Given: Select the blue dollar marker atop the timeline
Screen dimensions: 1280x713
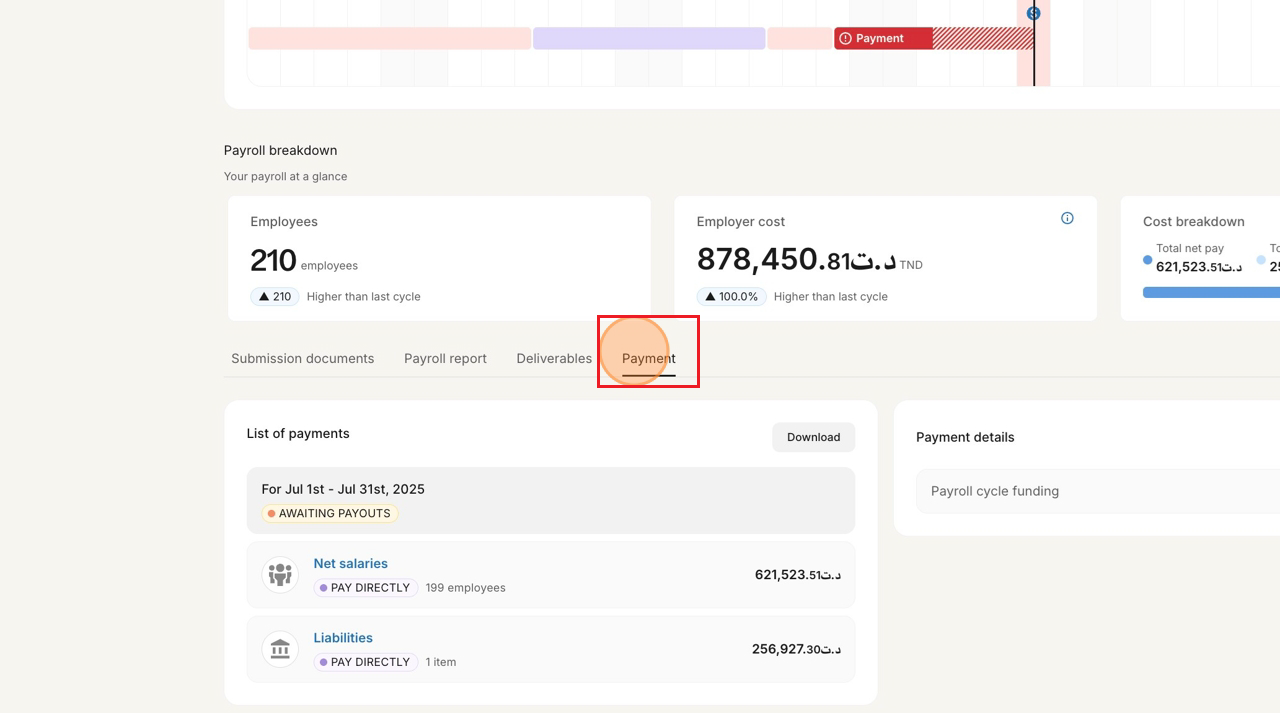Looking at the screenshot, I should [1033, 13].
